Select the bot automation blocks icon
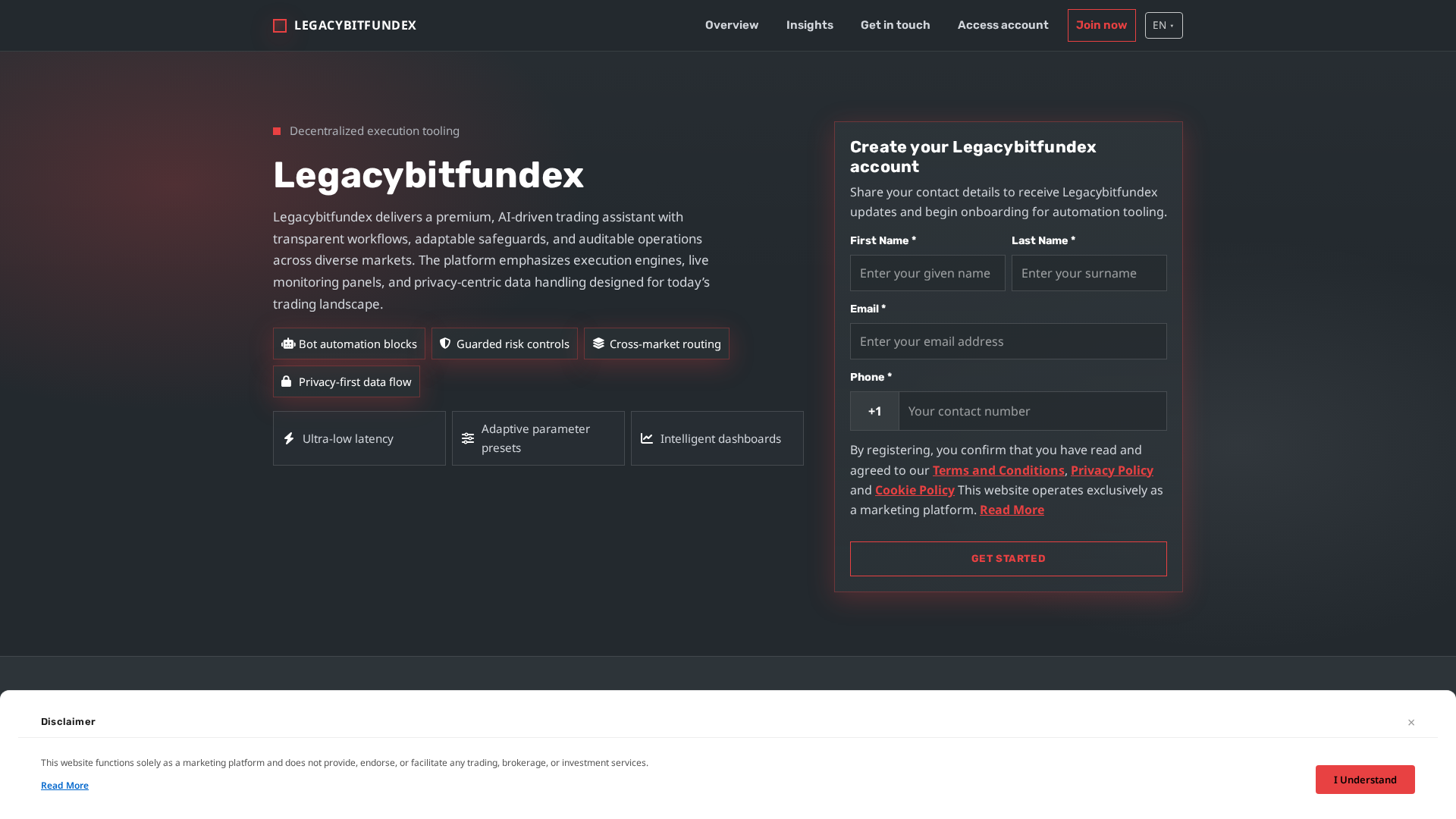This screenshot has width=1456, height=819. click(x=288, y=344)
